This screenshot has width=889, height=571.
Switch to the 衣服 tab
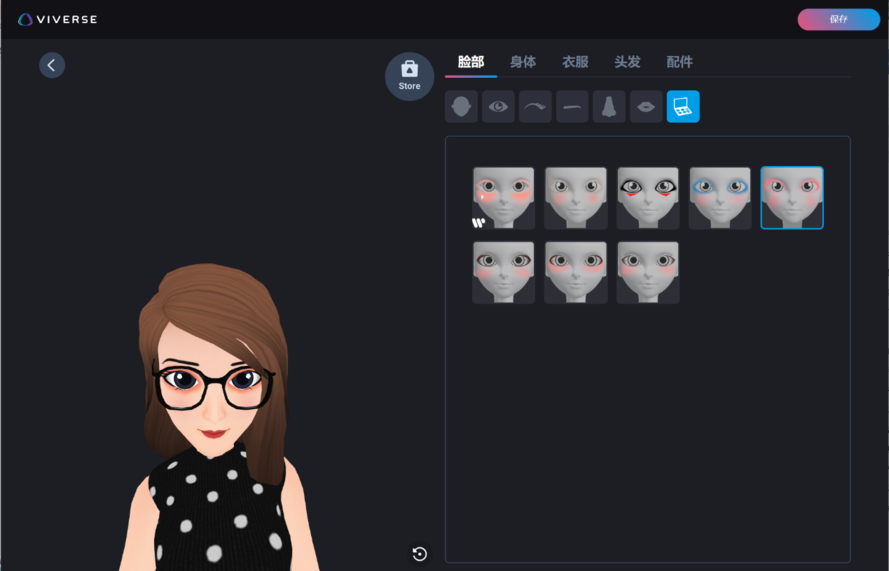(x=575, y=62)
